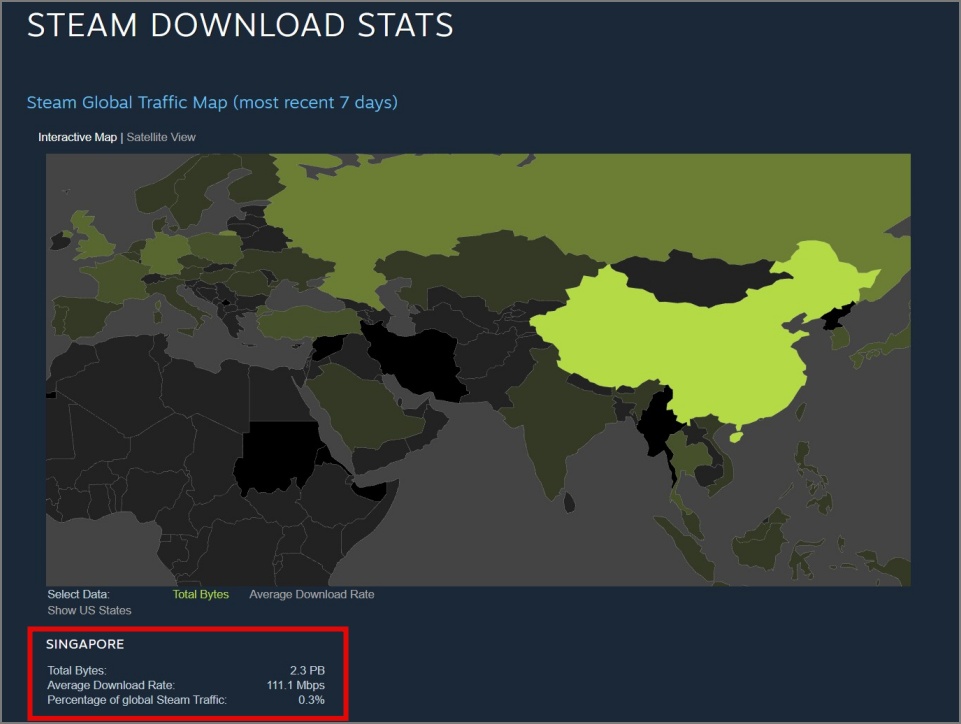Select Total Bytes data option
Screen dimensions: 961x724
[200, 594]
